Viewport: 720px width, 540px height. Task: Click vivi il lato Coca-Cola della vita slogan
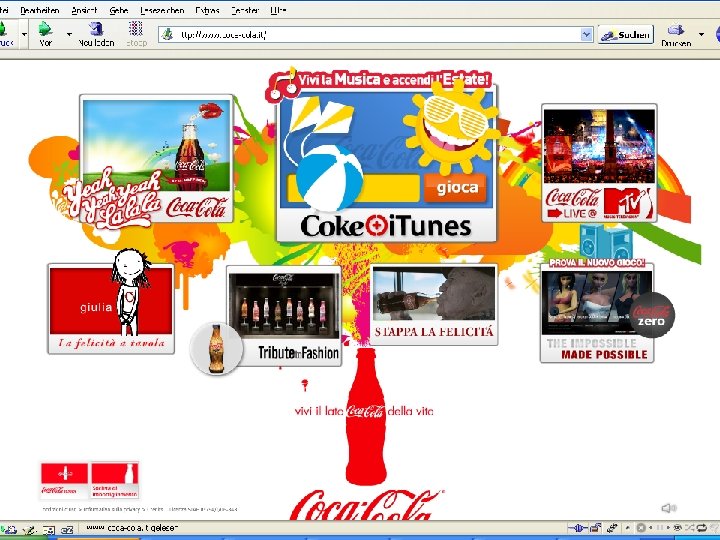[x=364, y=411]
